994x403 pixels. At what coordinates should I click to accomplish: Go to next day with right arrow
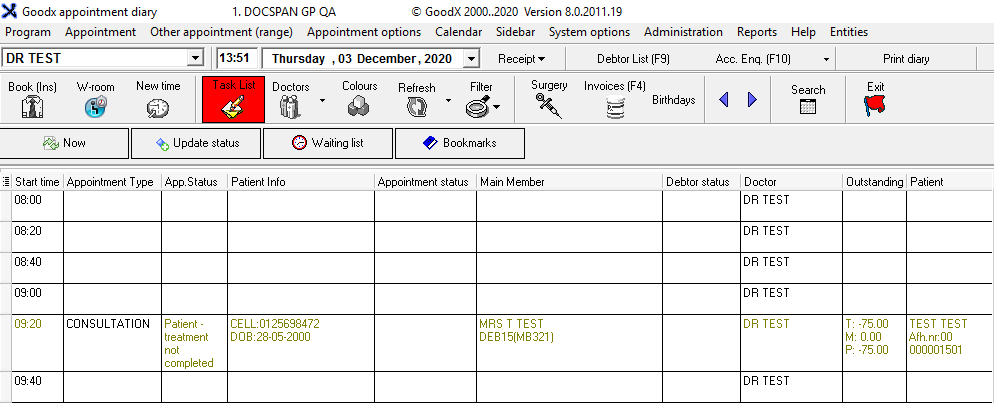tap(752, 100)
